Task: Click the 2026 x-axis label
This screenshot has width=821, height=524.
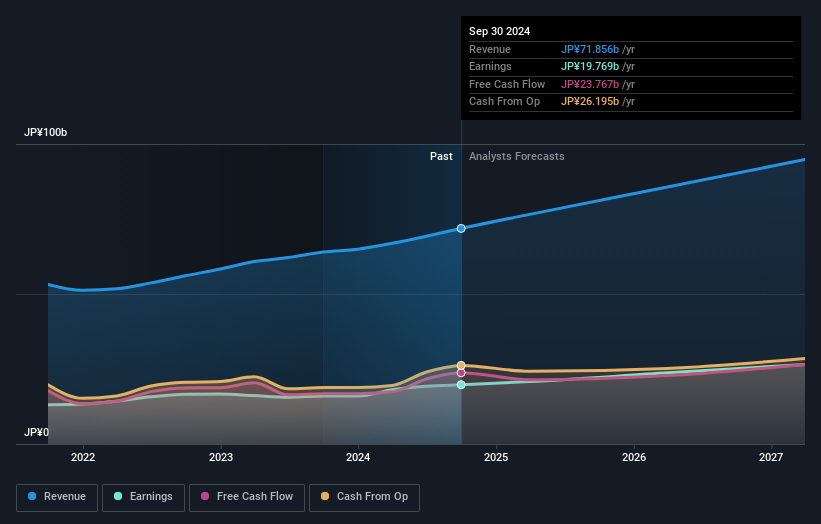Action: tap(634, 458)
